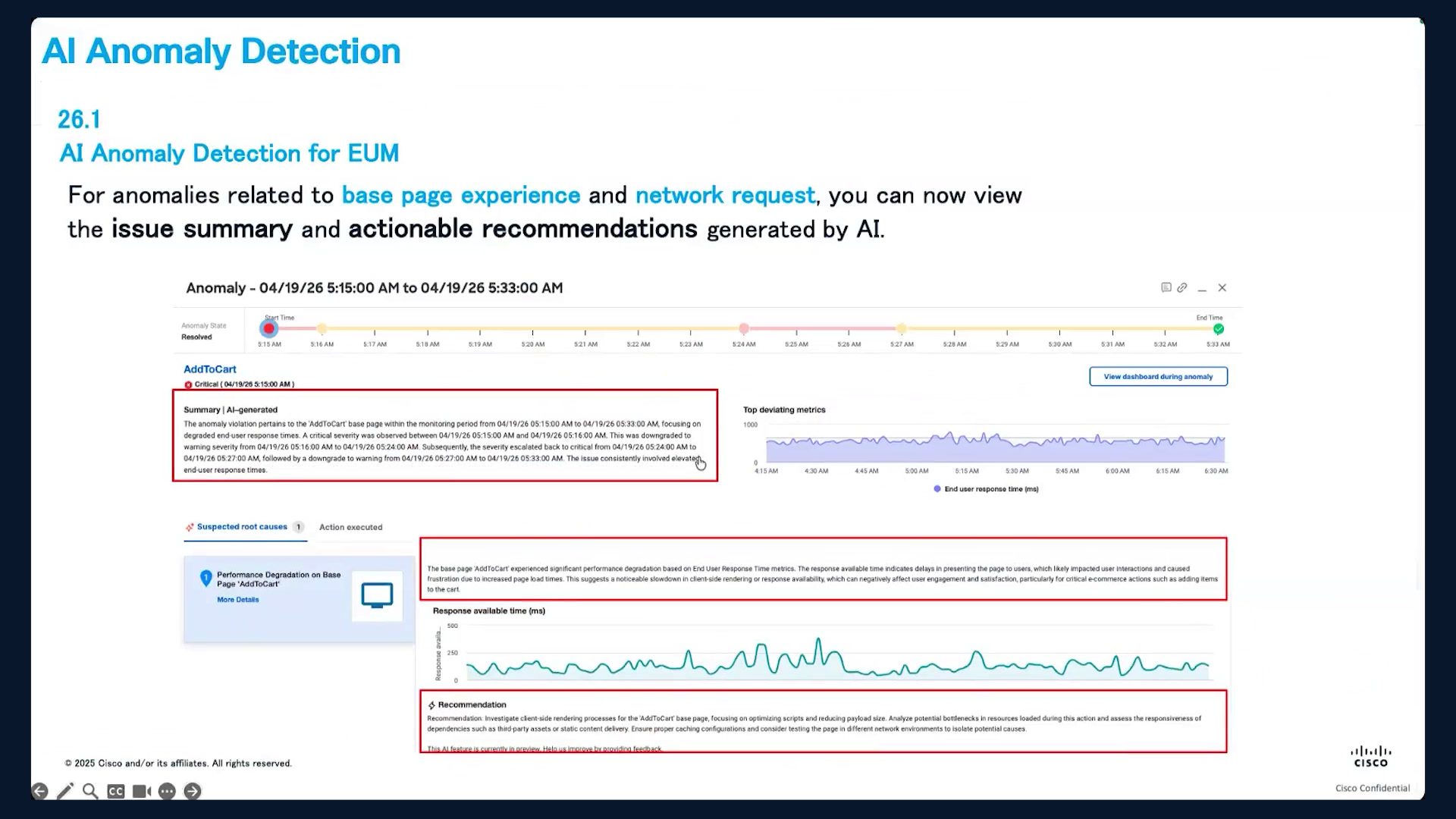
Task: Click the 'Cisco Confidential' footer text
Action: [x=1373, y=789]
